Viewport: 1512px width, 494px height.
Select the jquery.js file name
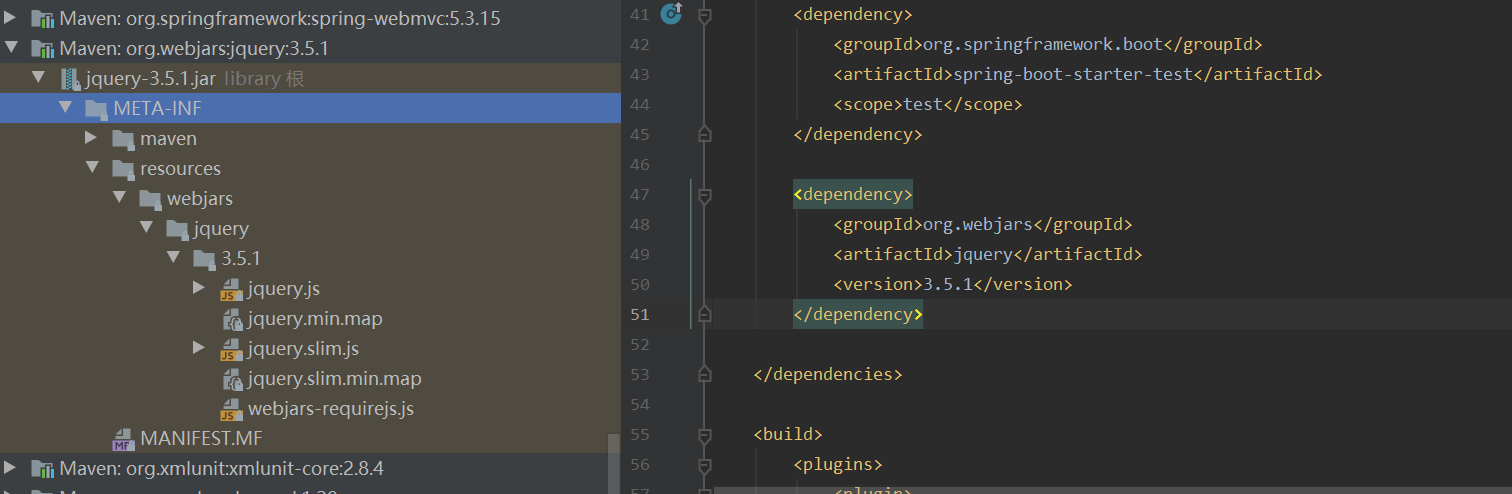[x=284, y=288]
